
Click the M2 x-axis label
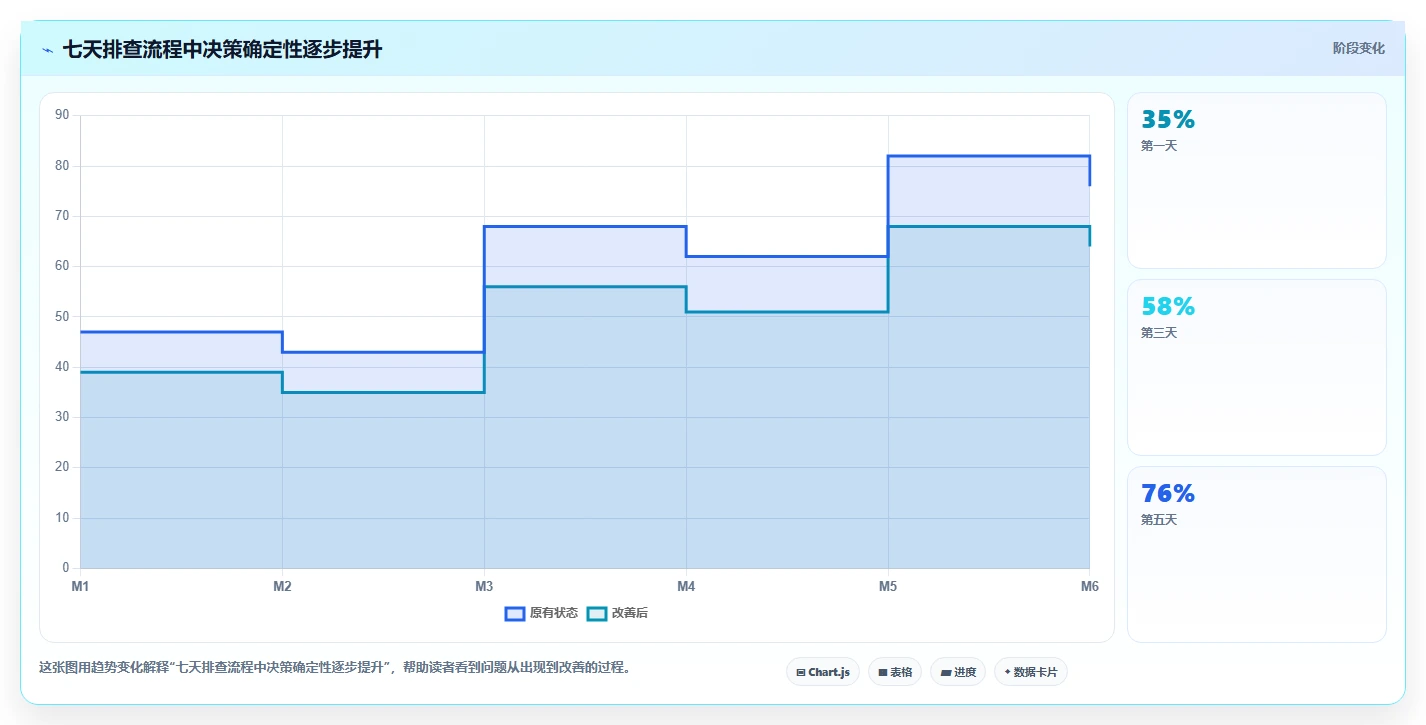(282, 586)
